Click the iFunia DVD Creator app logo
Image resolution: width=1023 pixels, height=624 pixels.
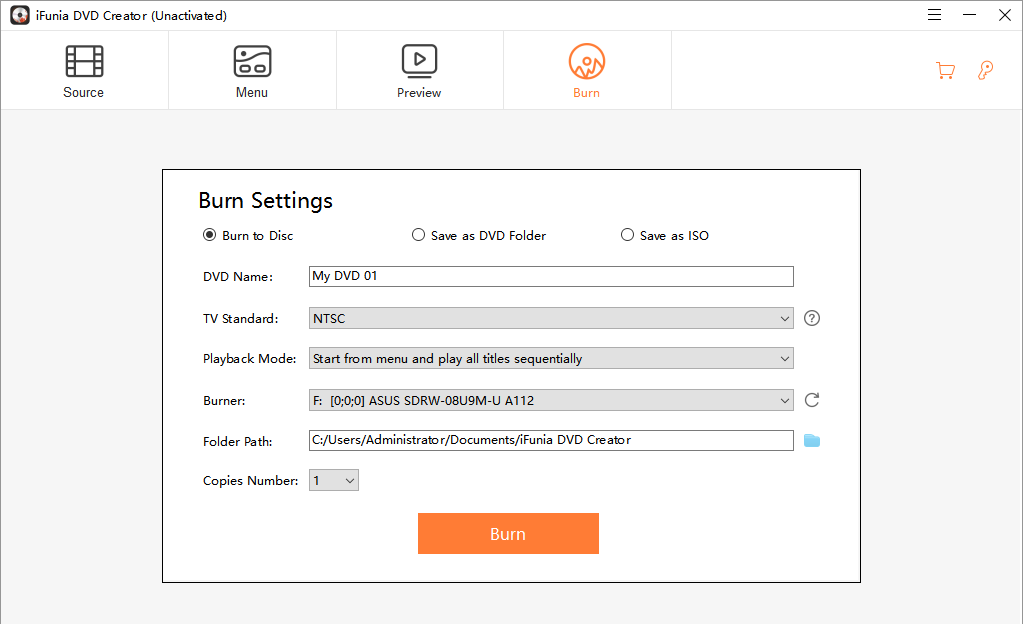coord(20,16)
